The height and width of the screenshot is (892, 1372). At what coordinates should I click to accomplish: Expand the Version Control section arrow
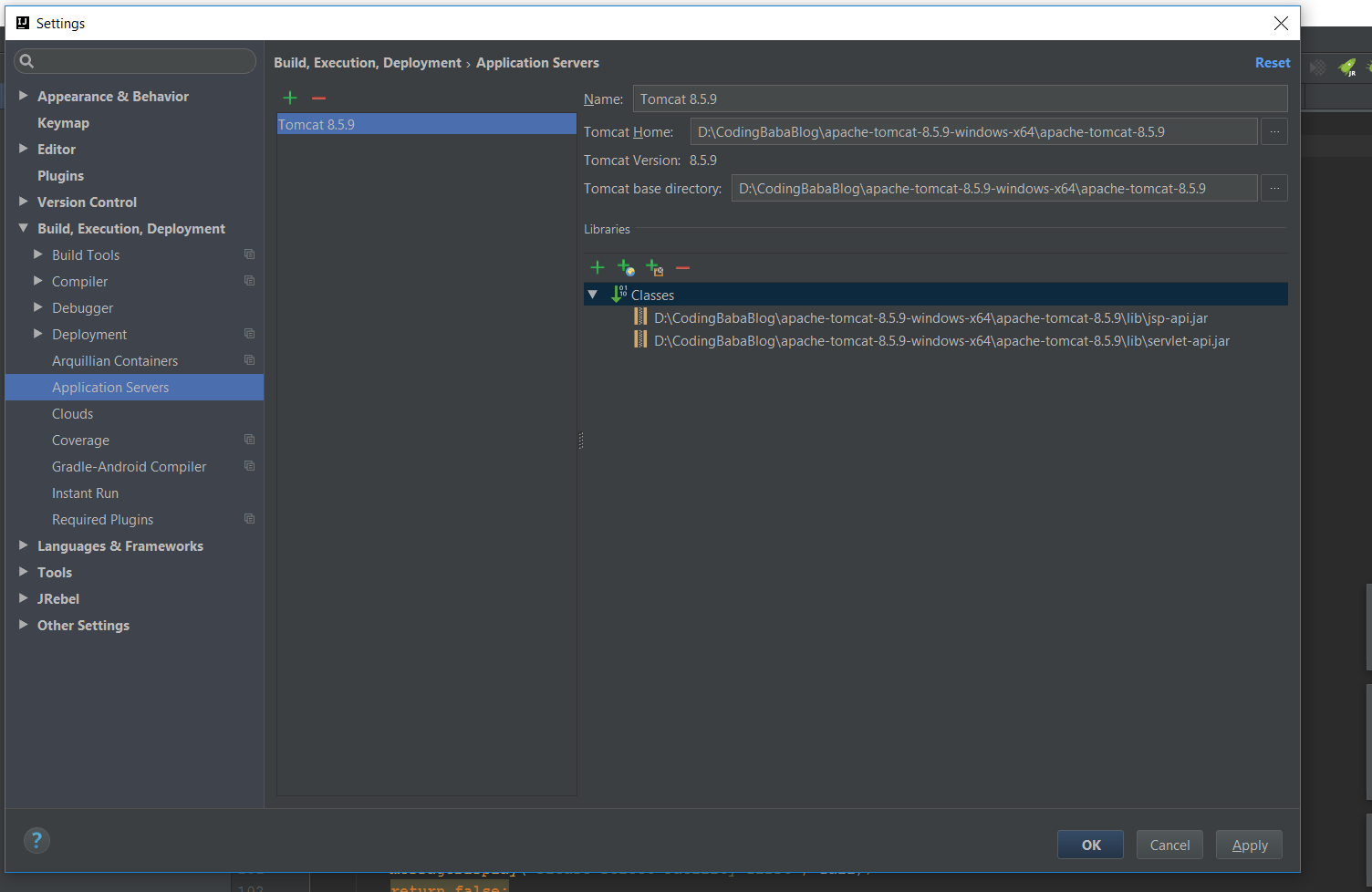point(24,201)
